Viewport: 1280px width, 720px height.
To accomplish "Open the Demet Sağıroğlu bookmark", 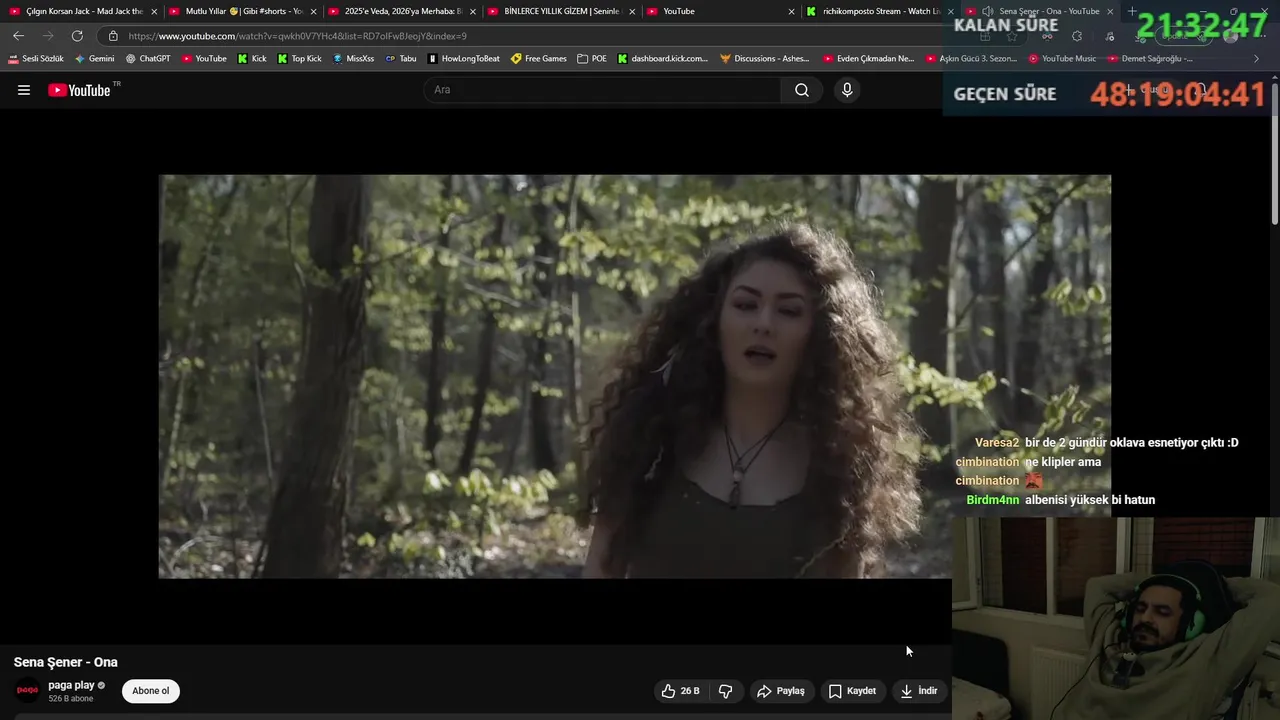I will [x=1150, y=59].
